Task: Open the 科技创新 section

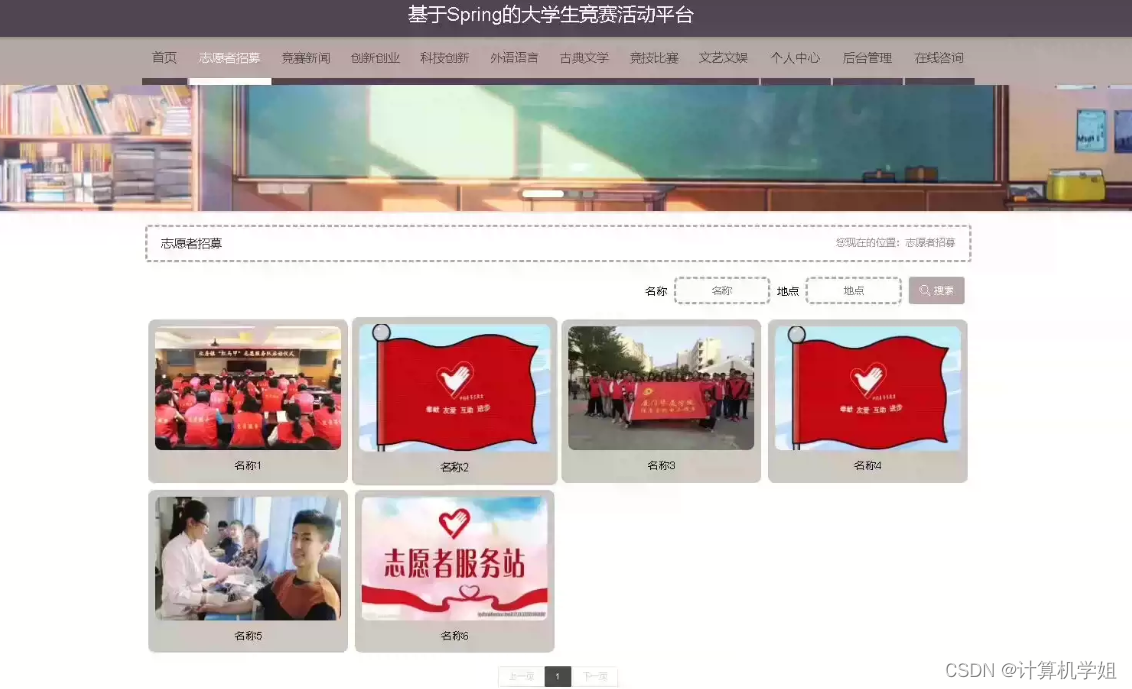Action: pos(444,58)
